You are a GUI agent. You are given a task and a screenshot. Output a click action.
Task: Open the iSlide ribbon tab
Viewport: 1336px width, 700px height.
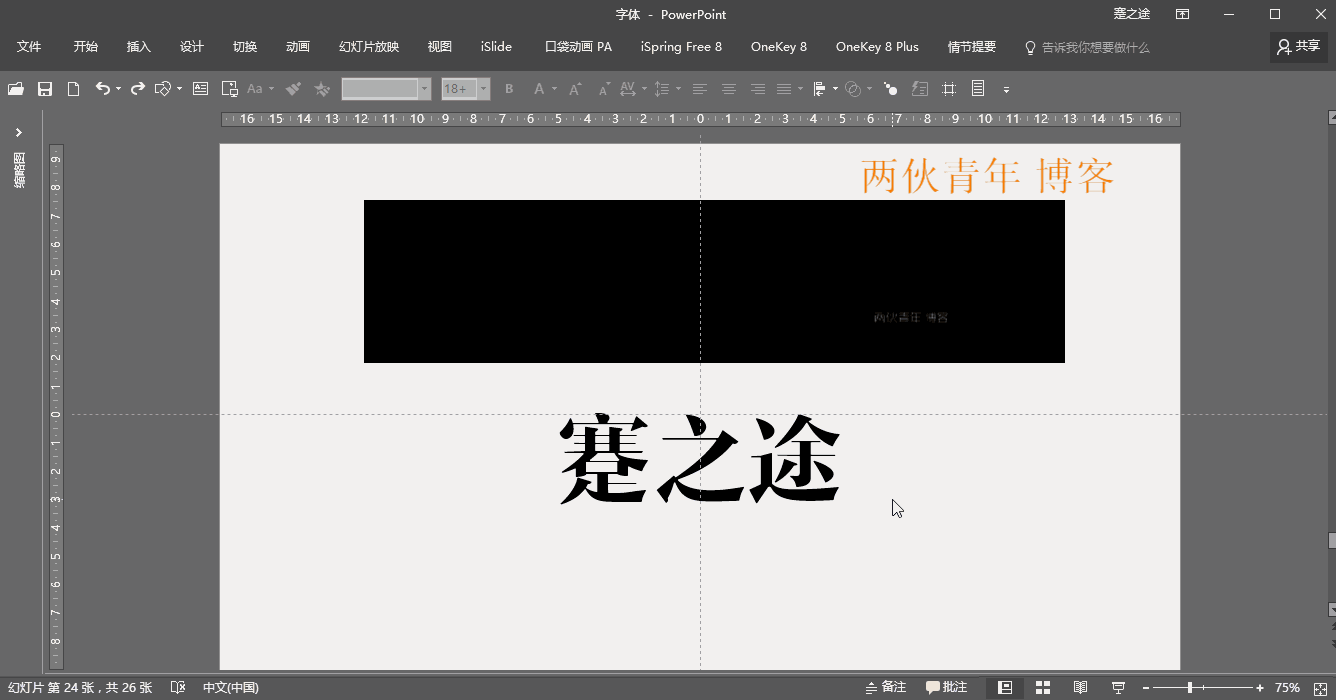tap(495, 46)
